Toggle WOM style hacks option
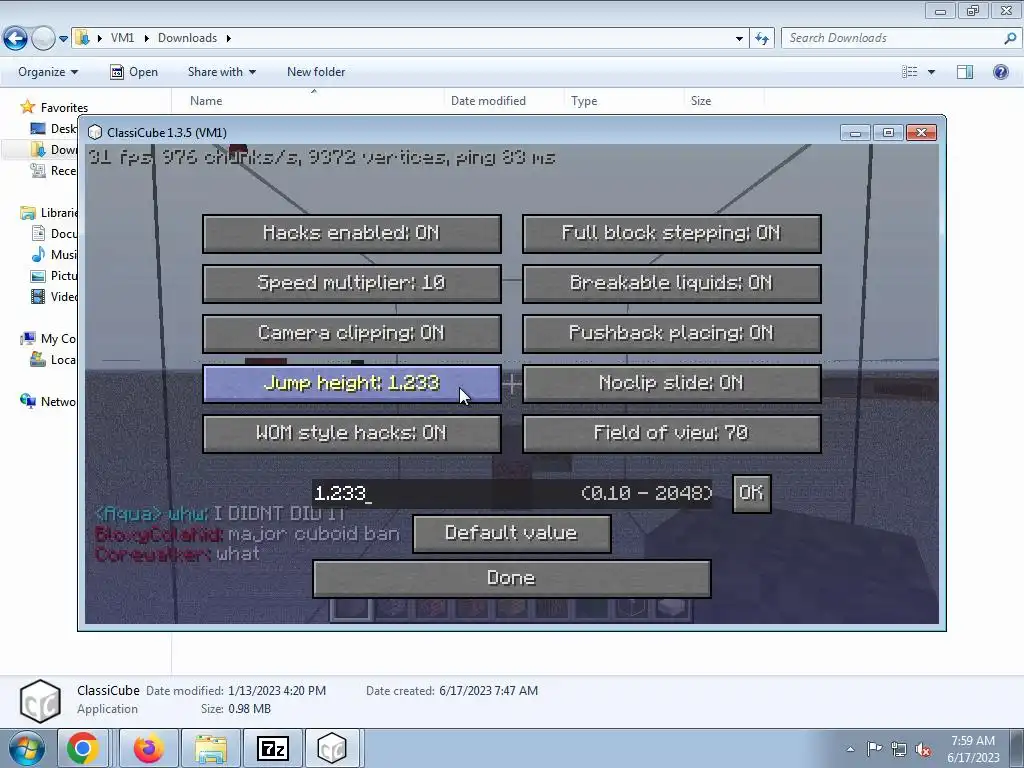1024x768 pixels. 351,434
